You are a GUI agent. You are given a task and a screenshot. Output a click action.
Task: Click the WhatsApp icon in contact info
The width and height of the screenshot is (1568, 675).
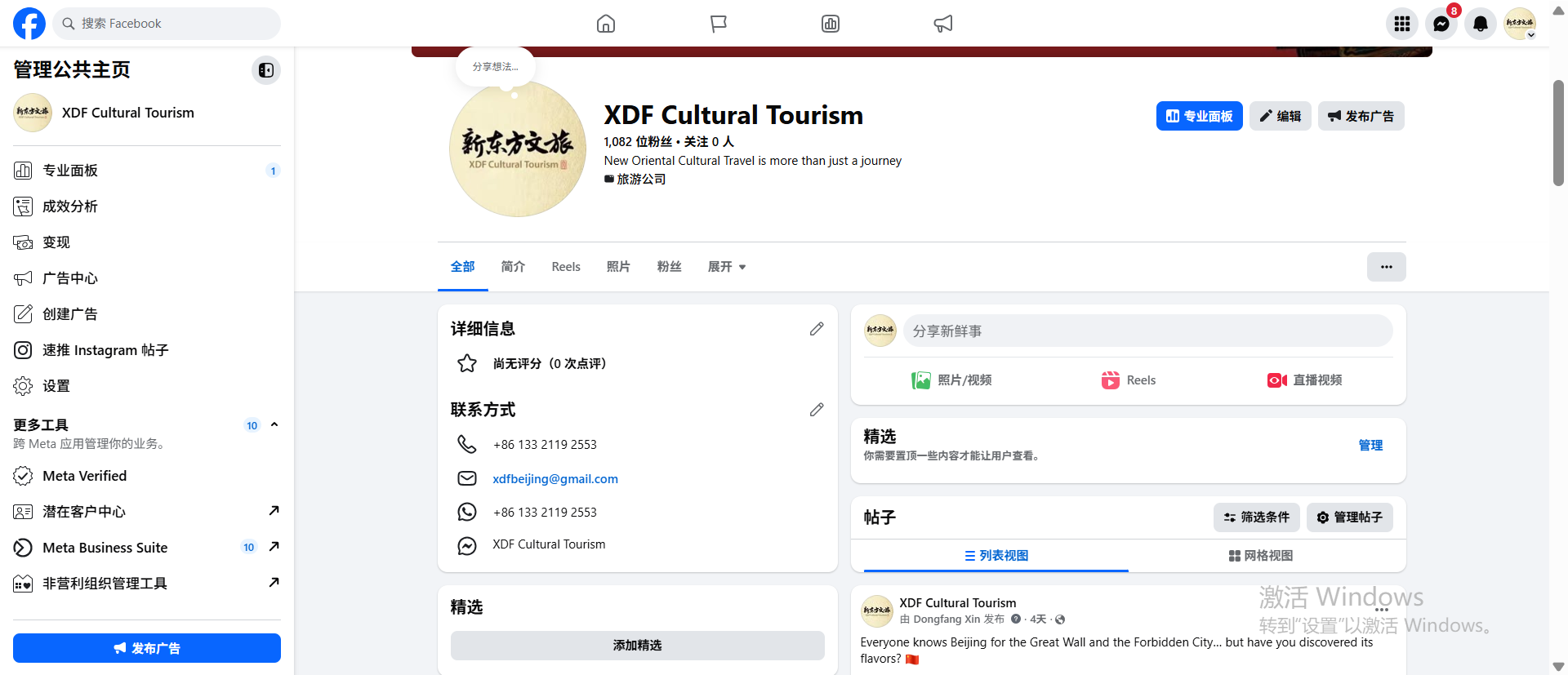[x=467, y=512]
